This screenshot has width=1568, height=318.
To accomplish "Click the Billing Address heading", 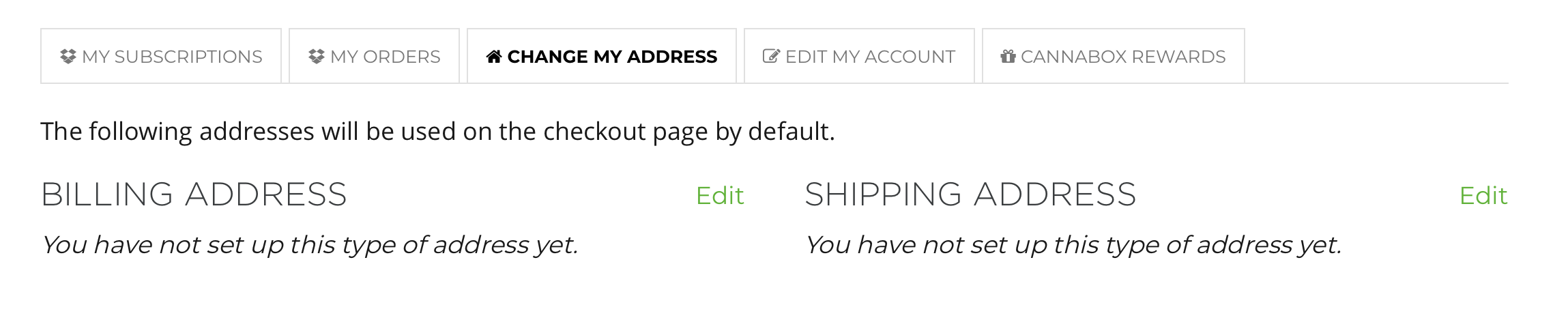I will pyautogui.click(x=194, y=194).
